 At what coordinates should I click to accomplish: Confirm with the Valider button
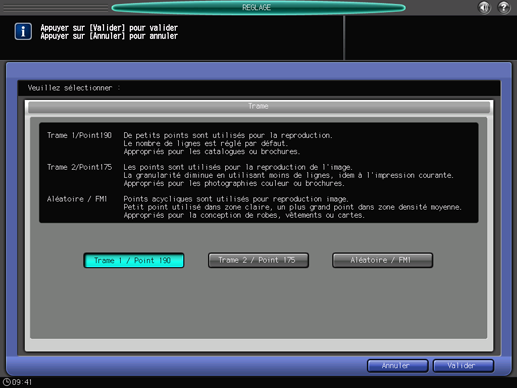tap(463, 366)
